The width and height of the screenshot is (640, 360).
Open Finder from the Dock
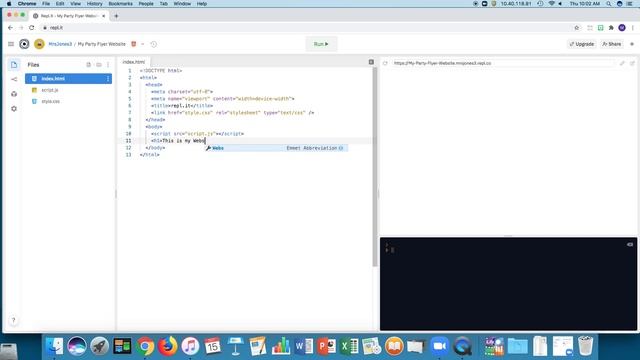(55, 346)
